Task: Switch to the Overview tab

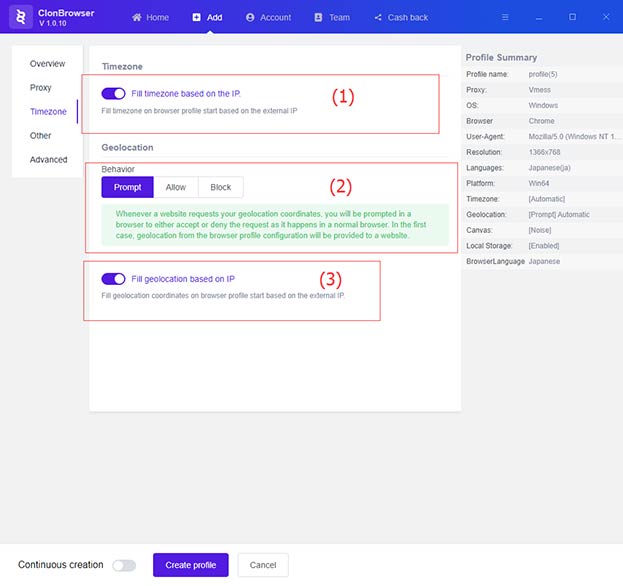Action: click(47, 64)
